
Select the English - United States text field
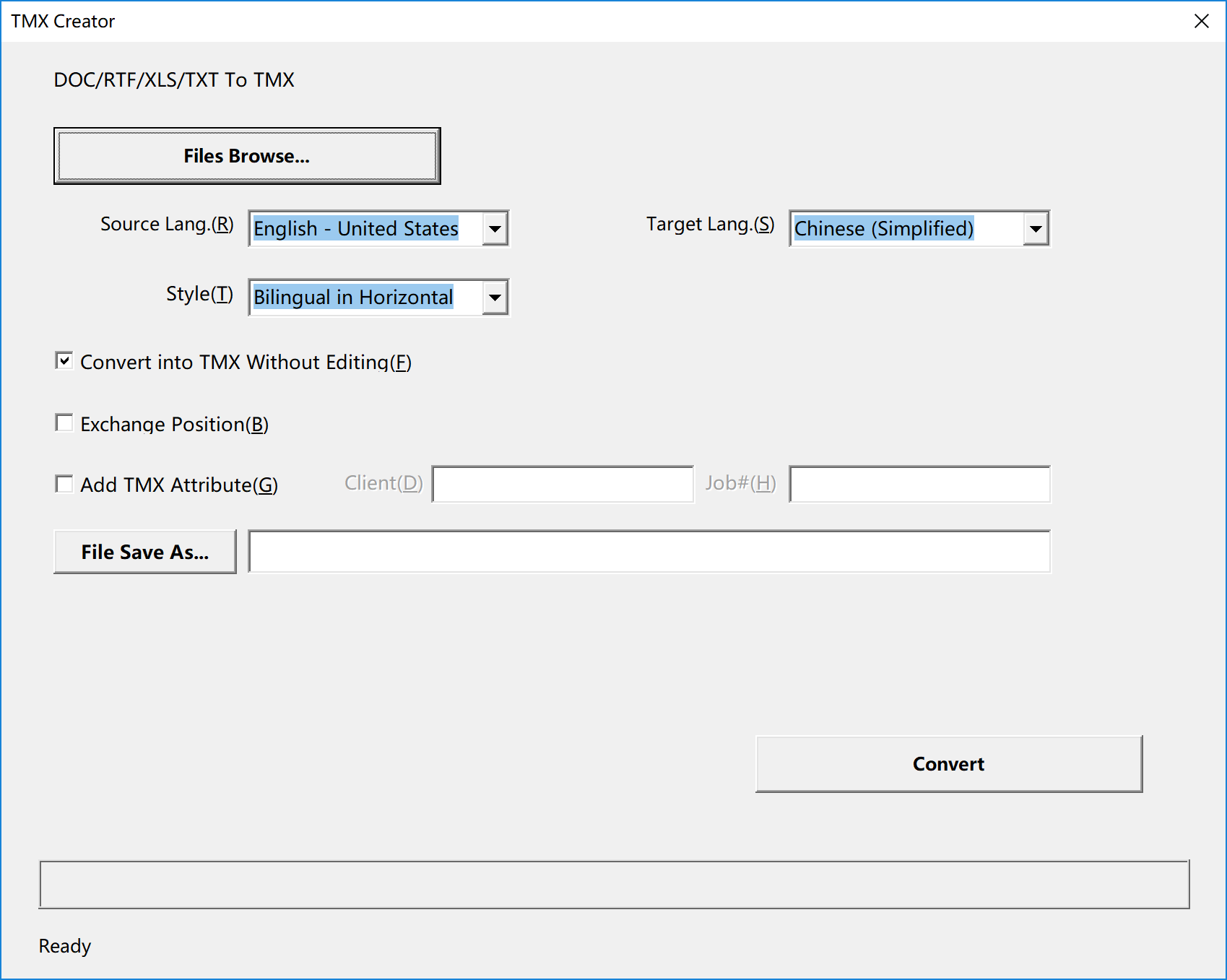pos(356,229)
